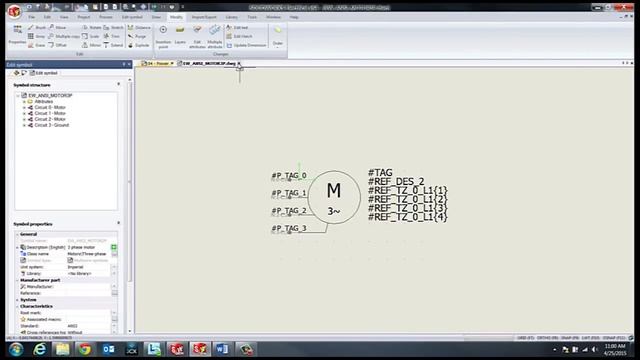
Task: Click the Manufacturer field
Action: (89, 287)
